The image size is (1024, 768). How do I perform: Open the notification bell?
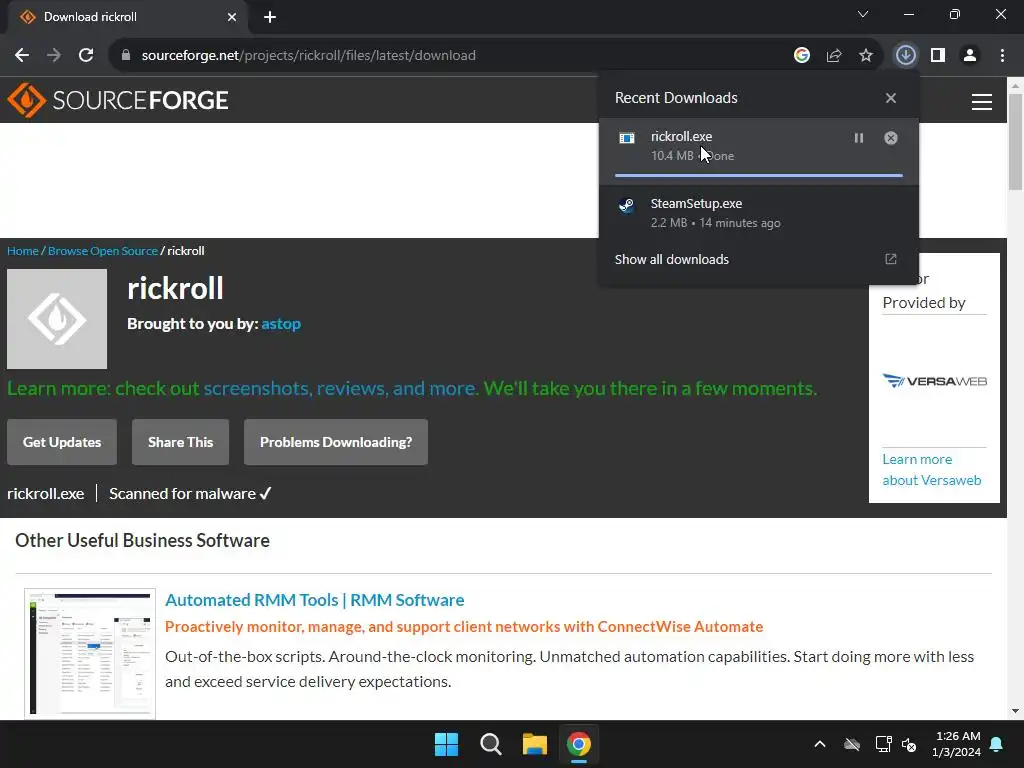pyautogui.click(x=997, y=744)
